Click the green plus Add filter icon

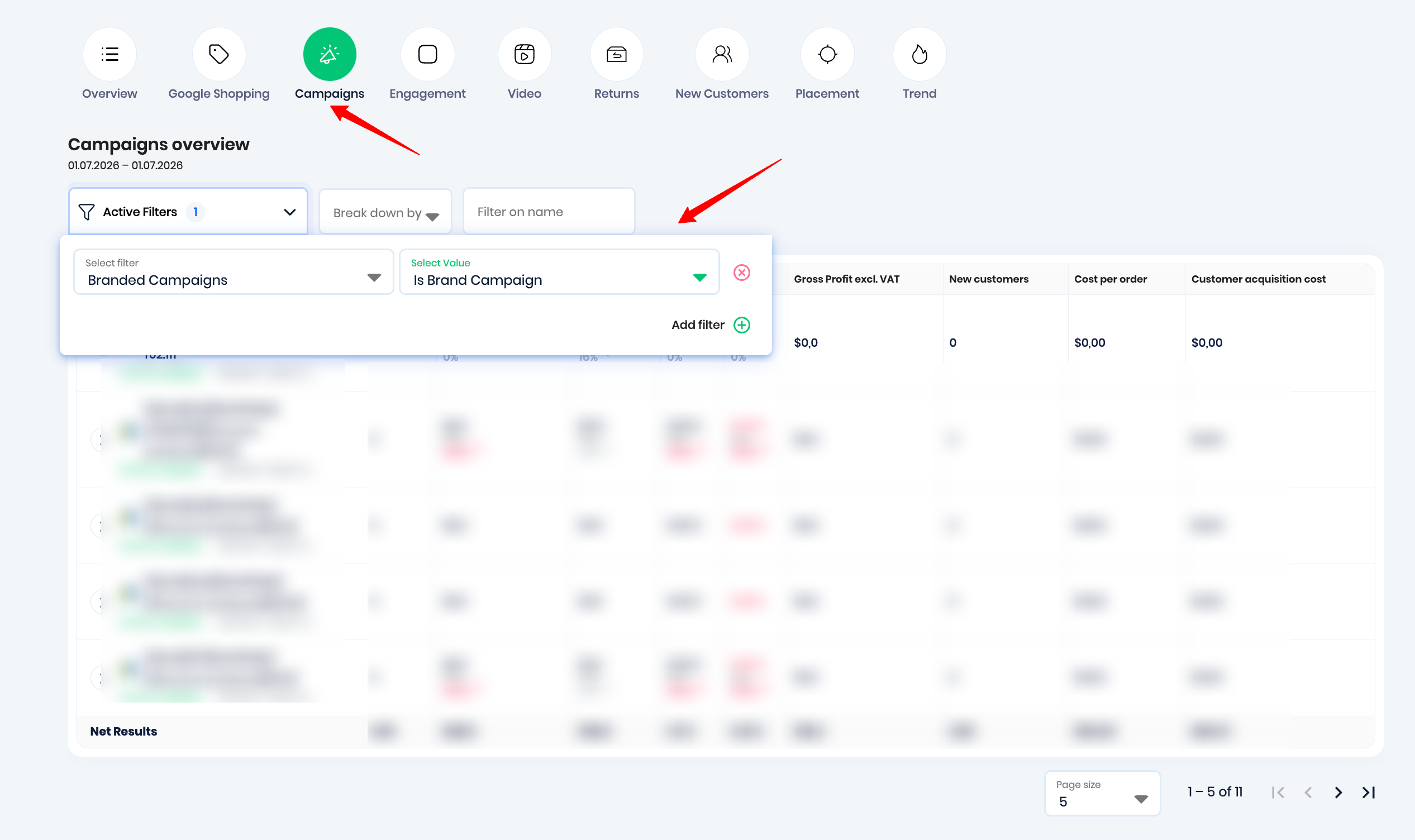[741, 325]
